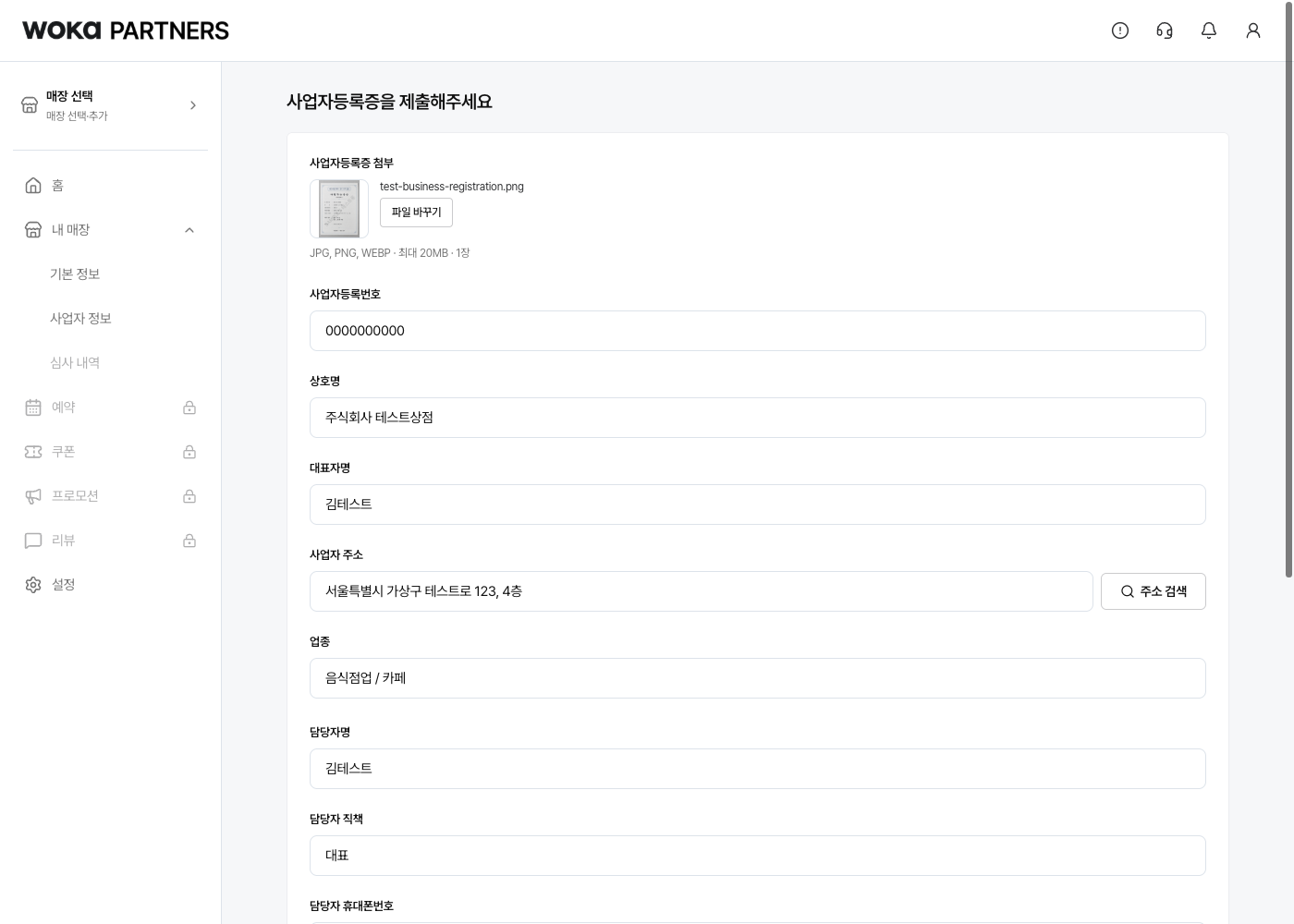Image resolution: width=1294 pixels, height=924 pixels.
Task: Click the home icon in sidebar
Action: point(33,186)
